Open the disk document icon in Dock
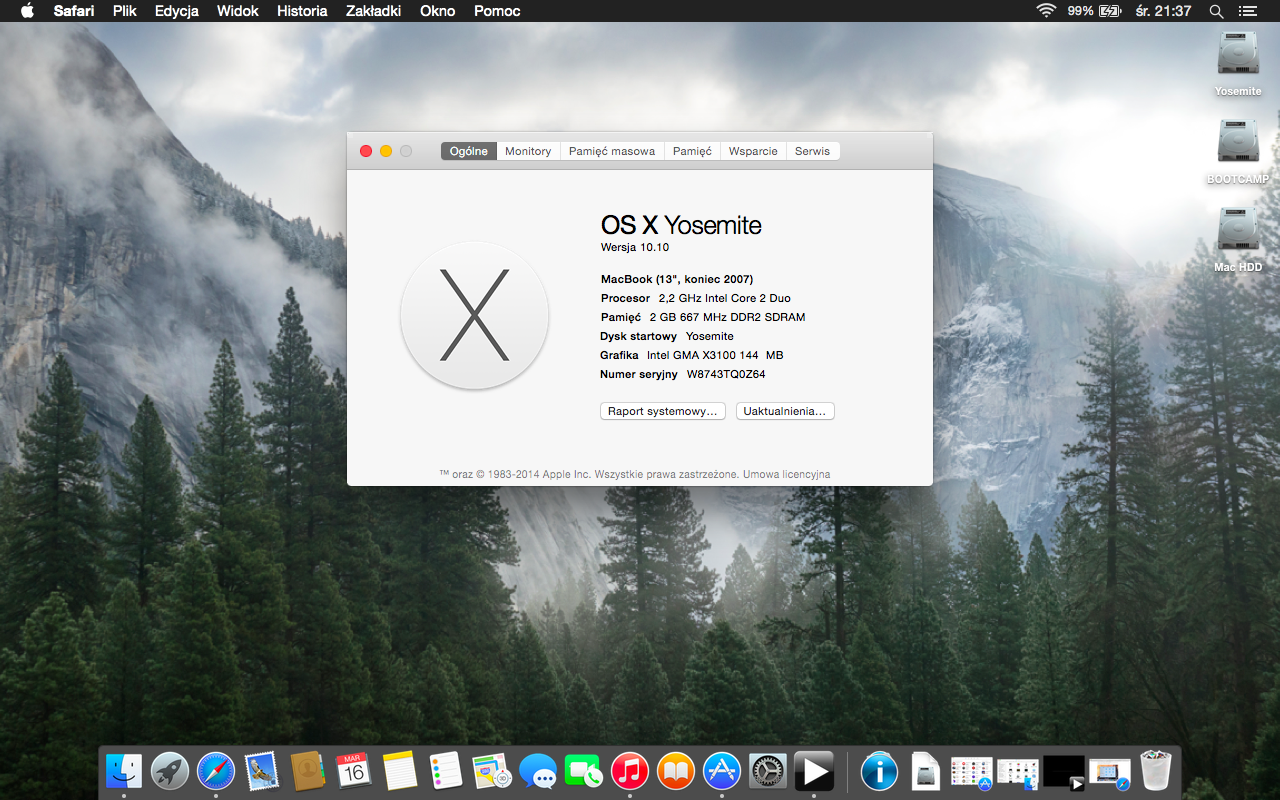This screenshot has height=800, width=1280. (x=926, y=771)
